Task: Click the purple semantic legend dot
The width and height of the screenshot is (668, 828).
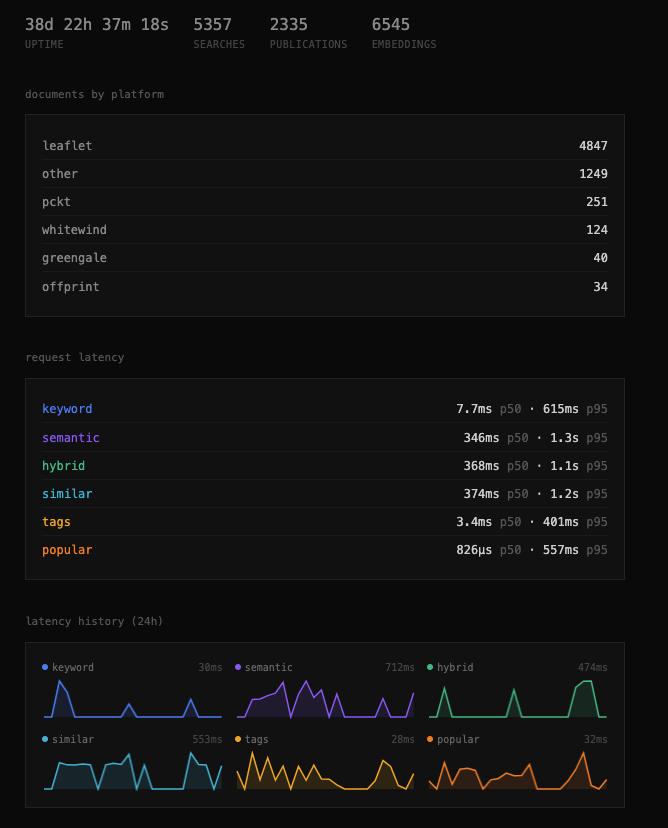Action: (238, 667)
